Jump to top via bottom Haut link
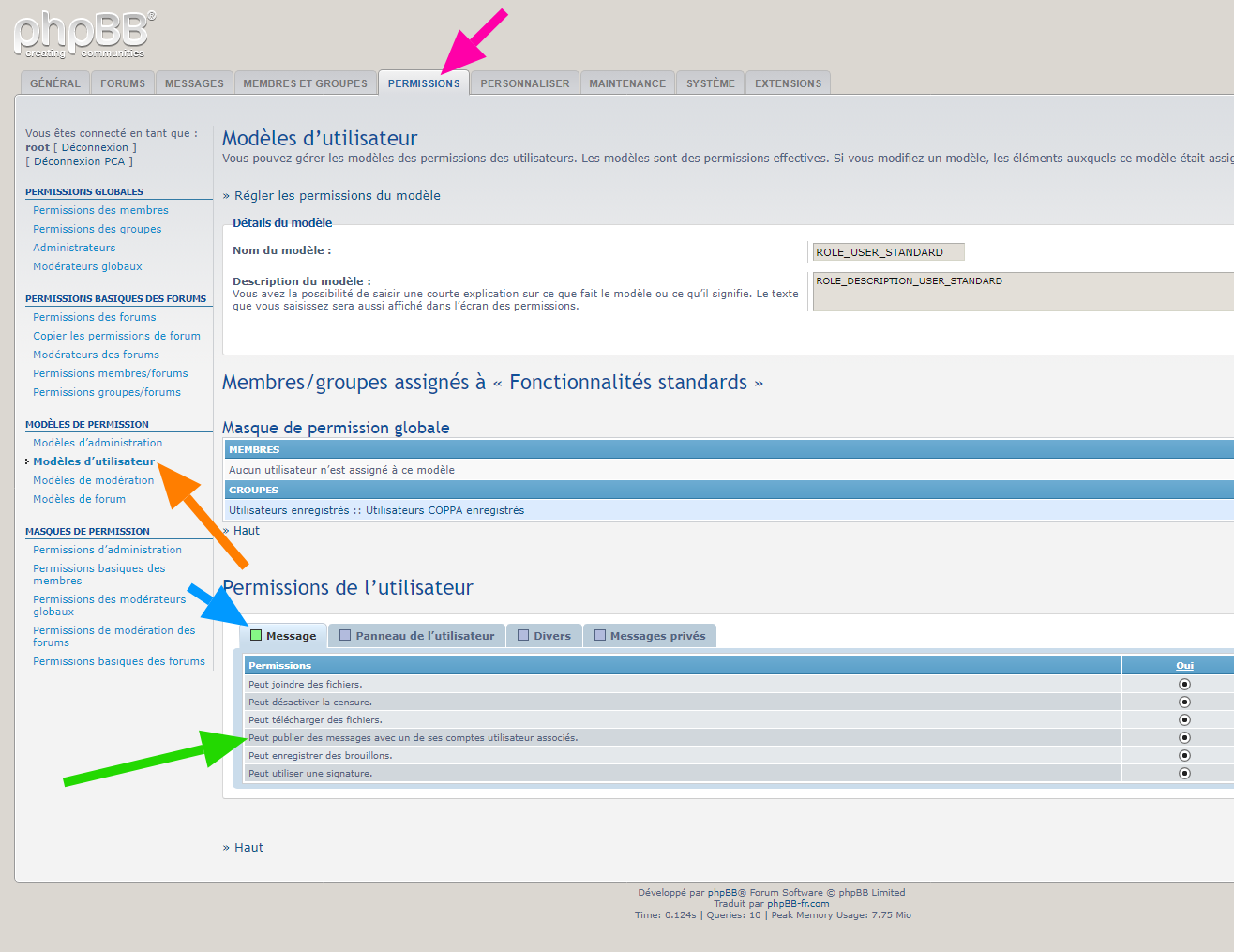1234x952 pixels. point(248,848)
